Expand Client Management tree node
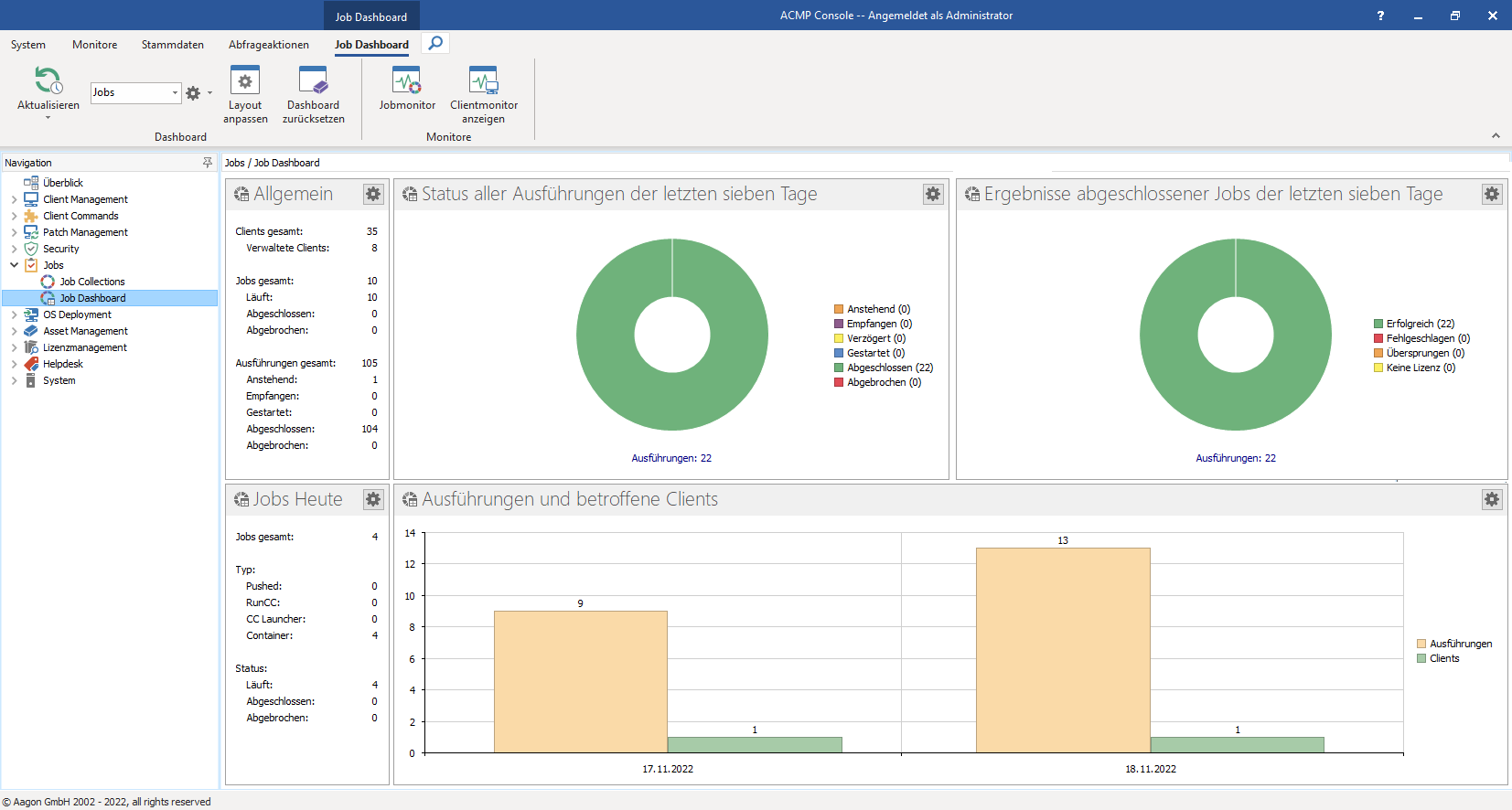The image size is (1512, 810). click(14, 199)
